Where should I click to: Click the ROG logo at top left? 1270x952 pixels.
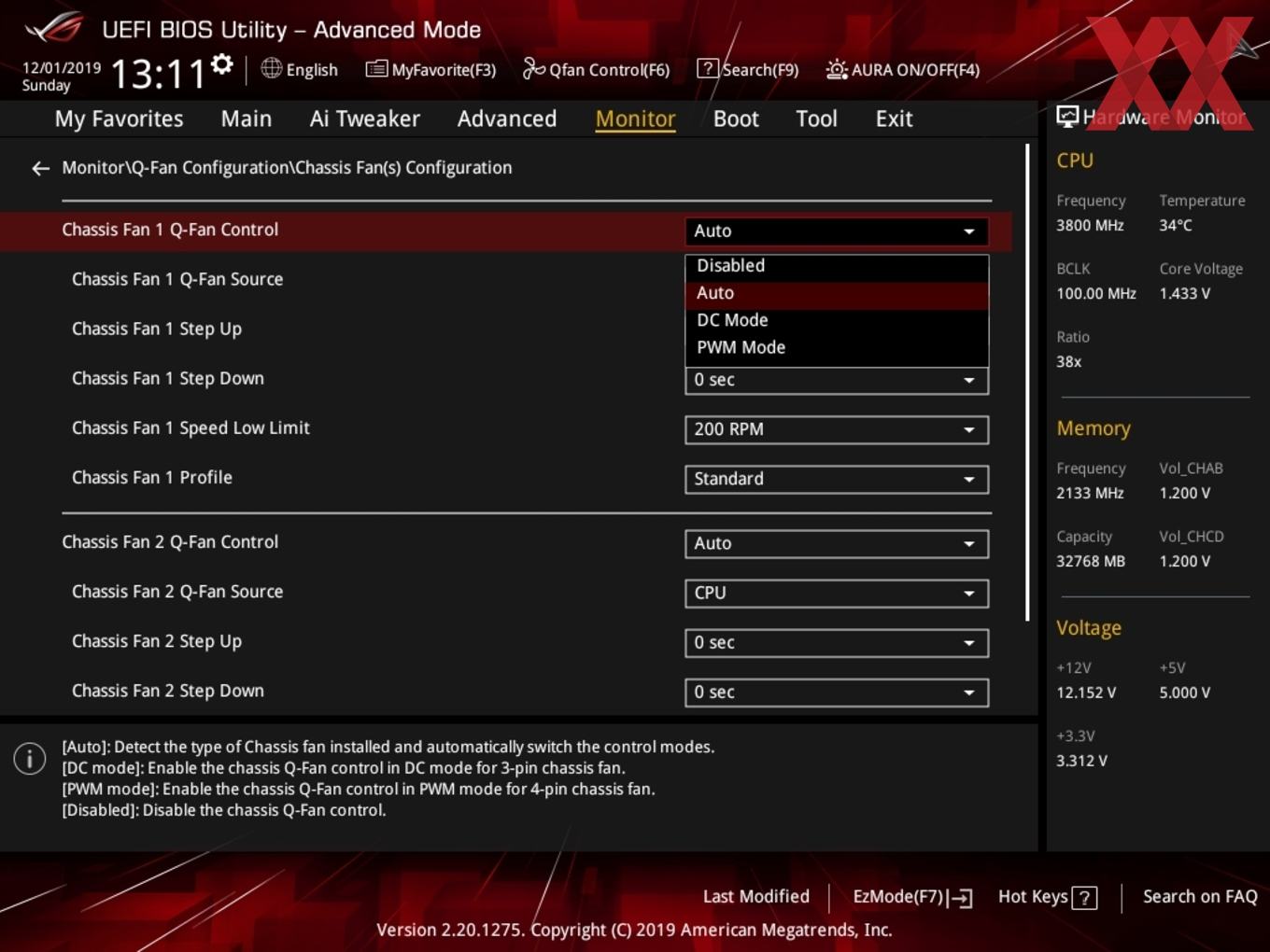pos(54,28)
